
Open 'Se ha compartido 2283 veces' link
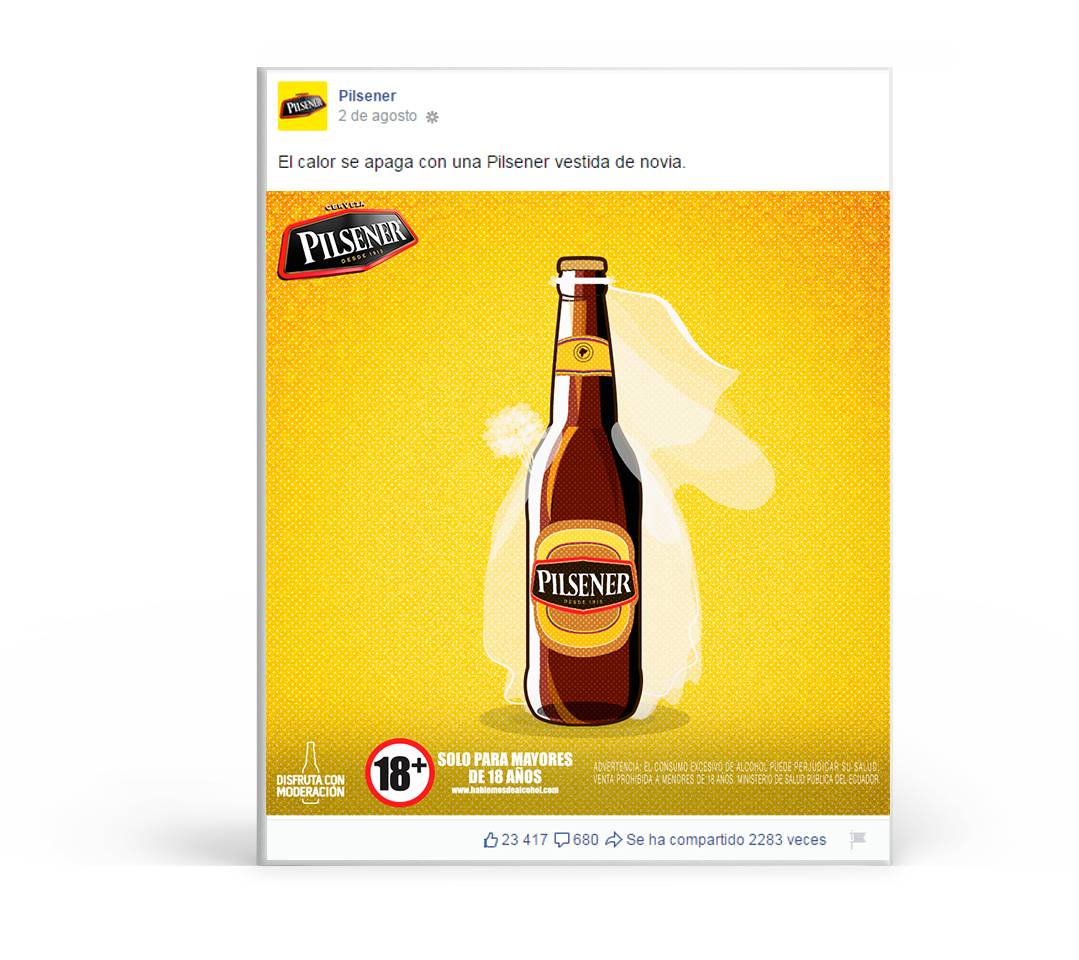(x=726, y=840)
